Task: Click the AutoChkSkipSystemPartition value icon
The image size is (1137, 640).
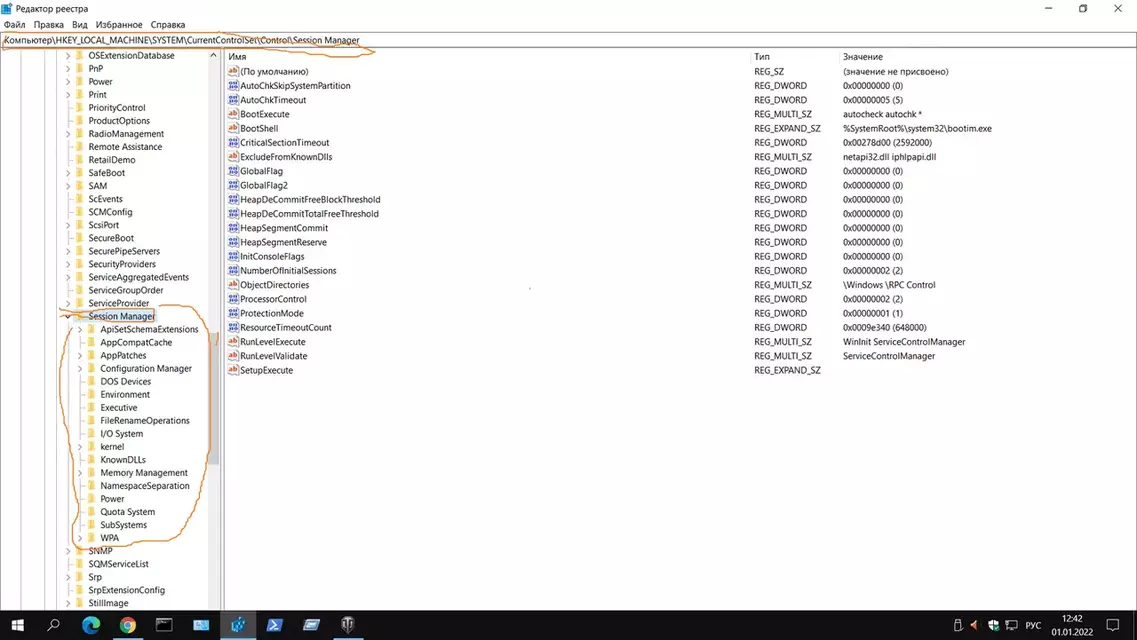Action: pyautogui.click(x=233, y=86)
